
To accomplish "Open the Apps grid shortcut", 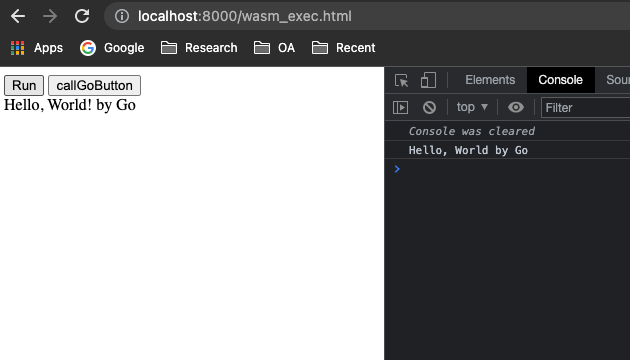I will tap(37, 48).
